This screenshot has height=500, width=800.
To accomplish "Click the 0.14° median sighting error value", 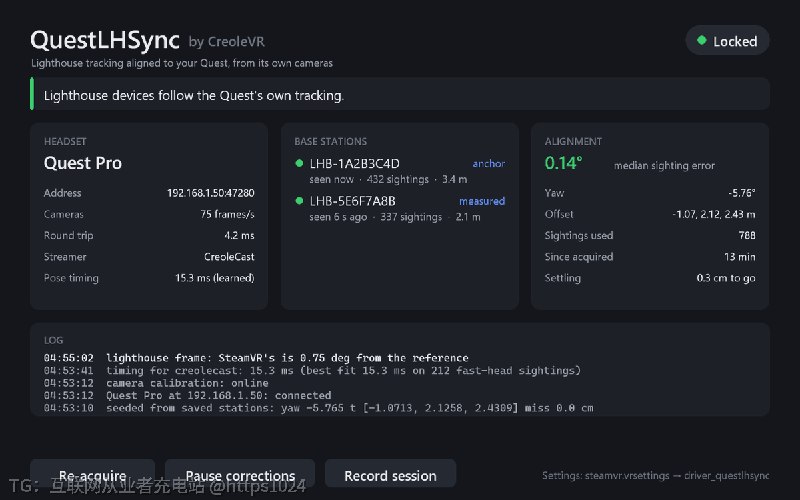I will click(563, 163).
